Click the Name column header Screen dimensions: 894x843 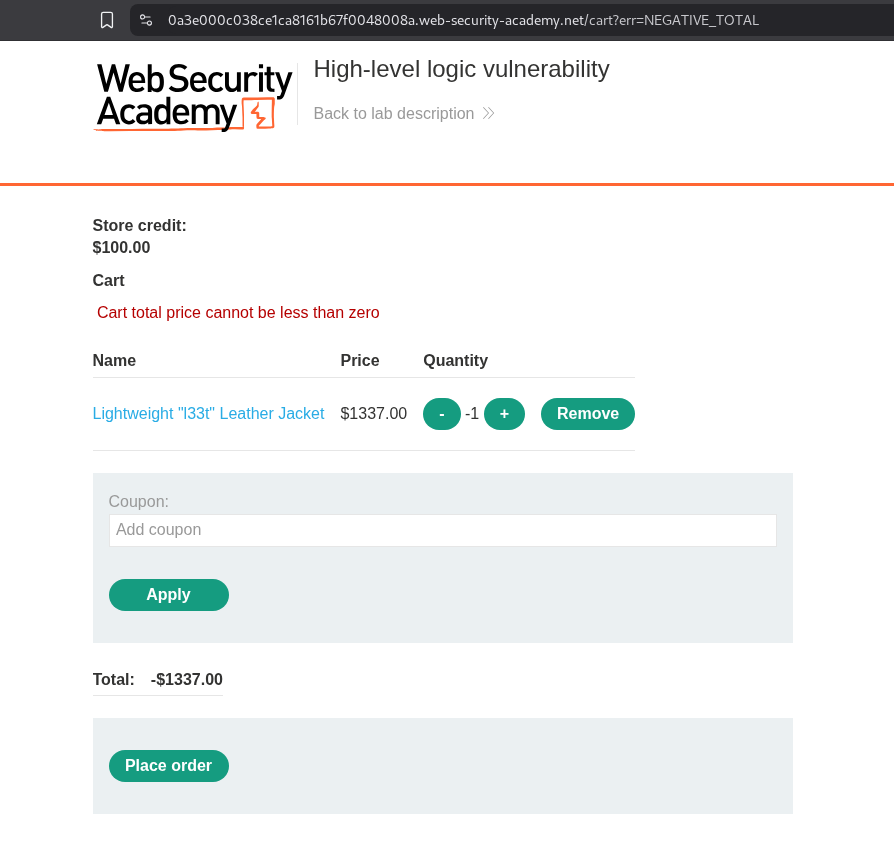coord(114,360)
